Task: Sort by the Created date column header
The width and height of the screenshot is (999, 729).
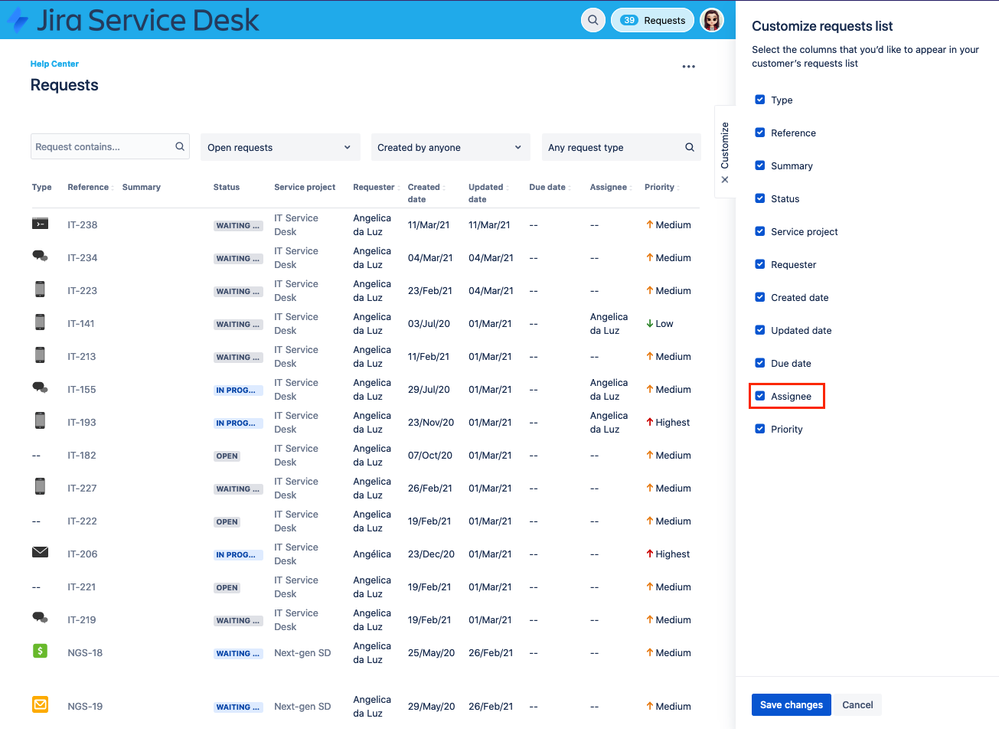Action: coord(424,193)
